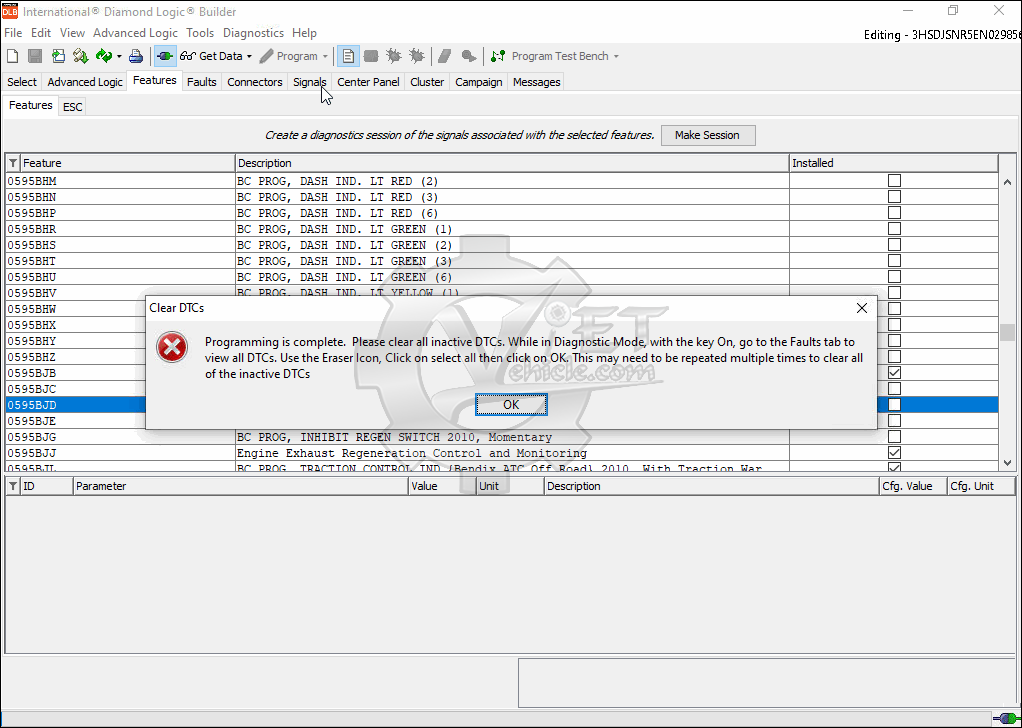Open the Tools menu

[x=200, y=33]
